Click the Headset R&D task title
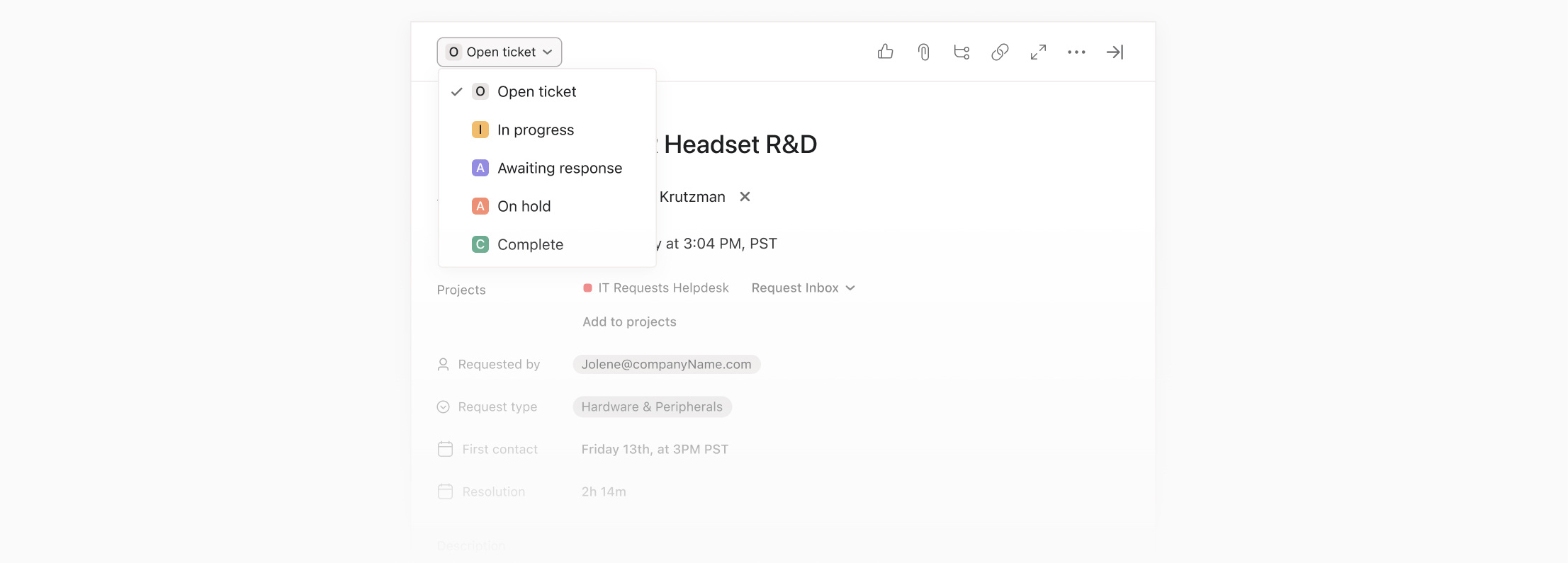The width and height of the screenshot is (1568, 563). pos(740,144)
